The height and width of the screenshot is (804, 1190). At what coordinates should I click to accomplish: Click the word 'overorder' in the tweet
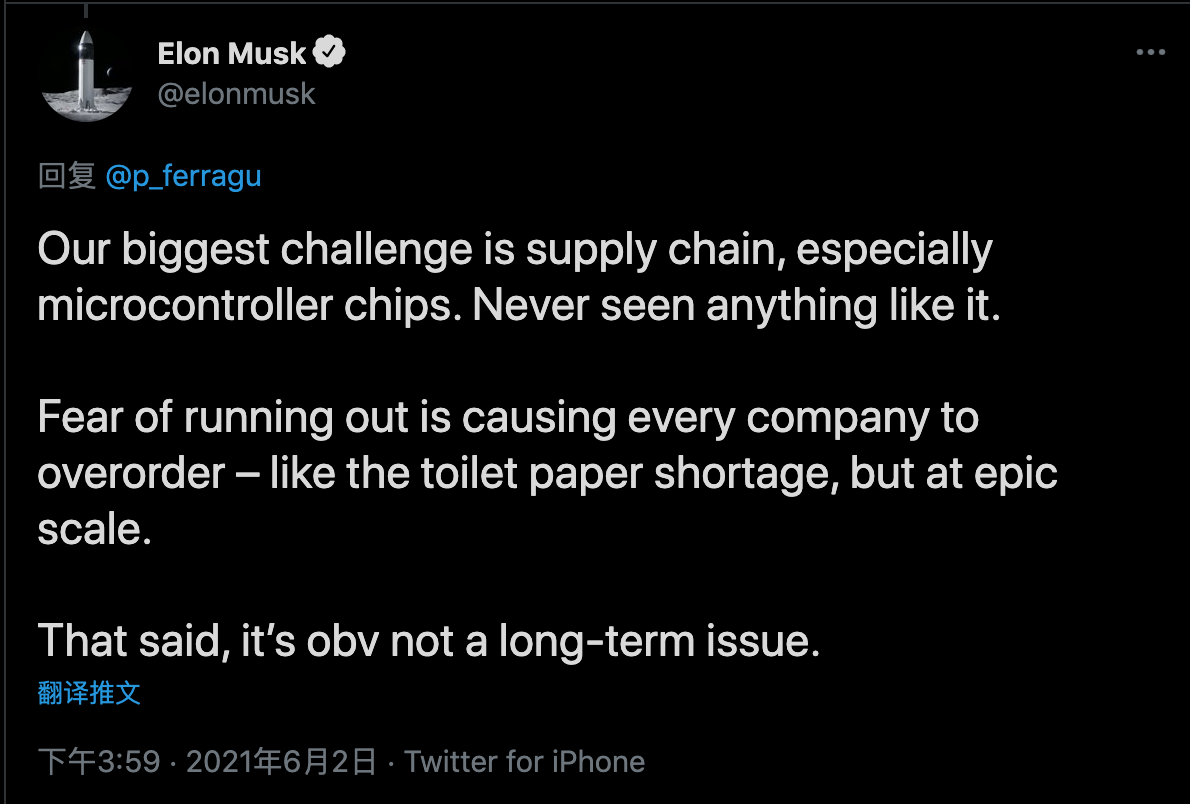[131, 473]
